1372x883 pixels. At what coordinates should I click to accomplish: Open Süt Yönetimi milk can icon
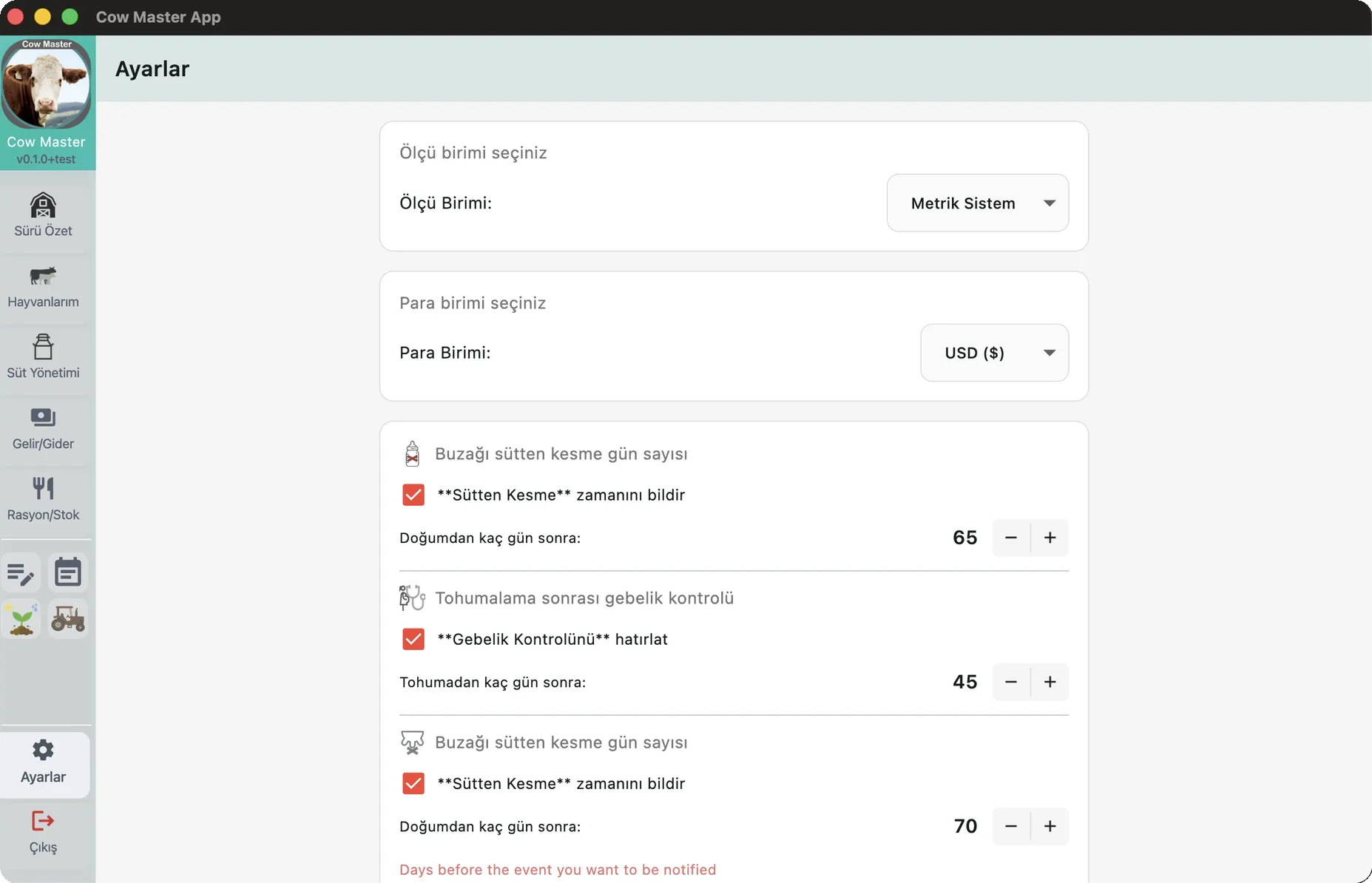[x=43, y=348]
